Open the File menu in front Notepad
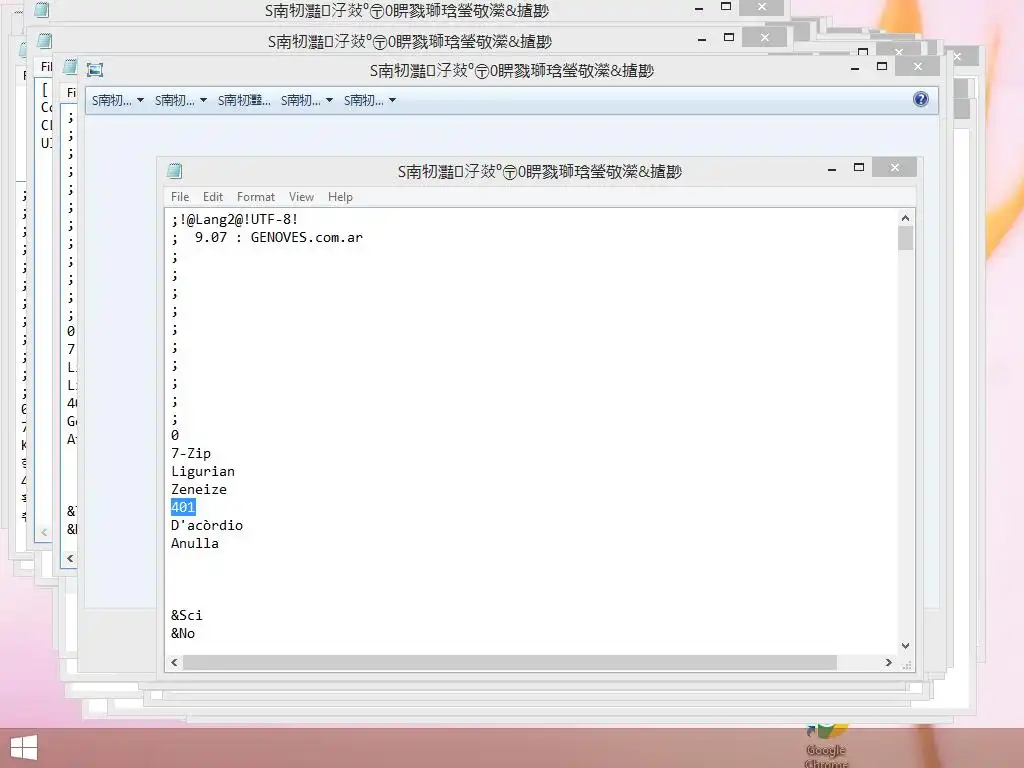This screenshot has height=768, width=1024. 180,197
